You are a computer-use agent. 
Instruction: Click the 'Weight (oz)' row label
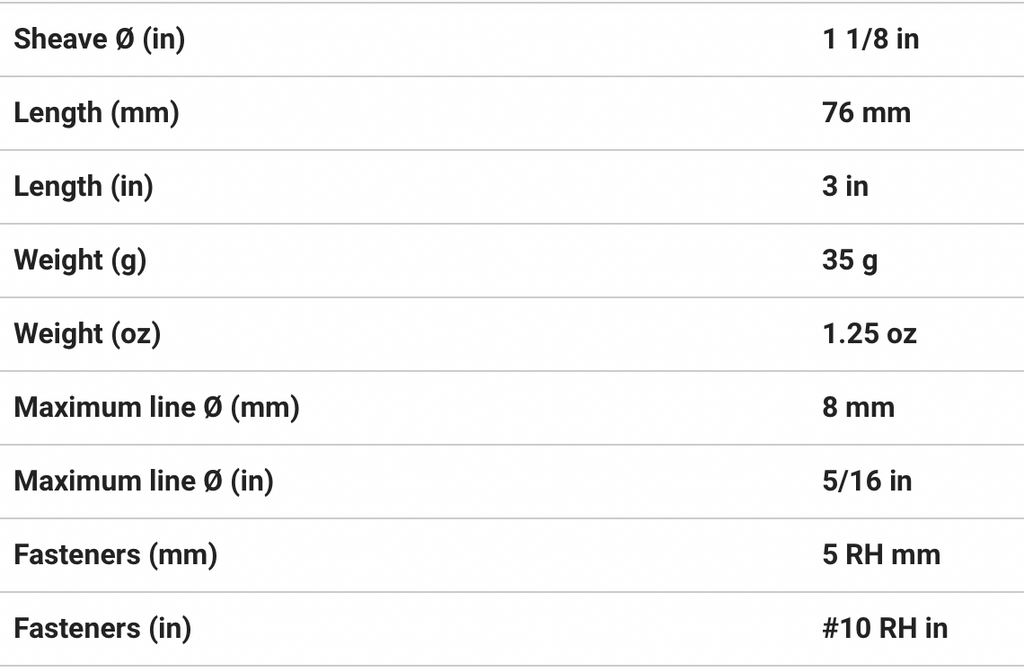[87, 333]
